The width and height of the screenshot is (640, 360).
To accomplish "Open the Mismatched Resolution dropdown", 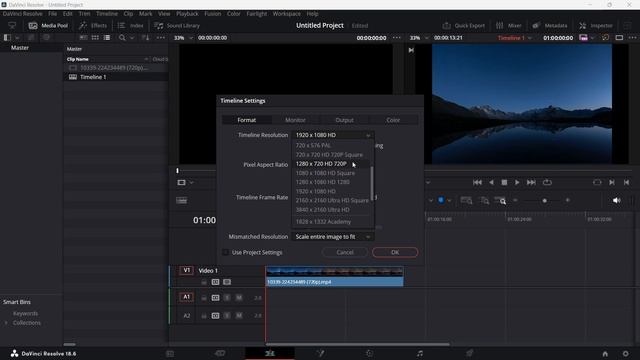I will pos(333,237).
